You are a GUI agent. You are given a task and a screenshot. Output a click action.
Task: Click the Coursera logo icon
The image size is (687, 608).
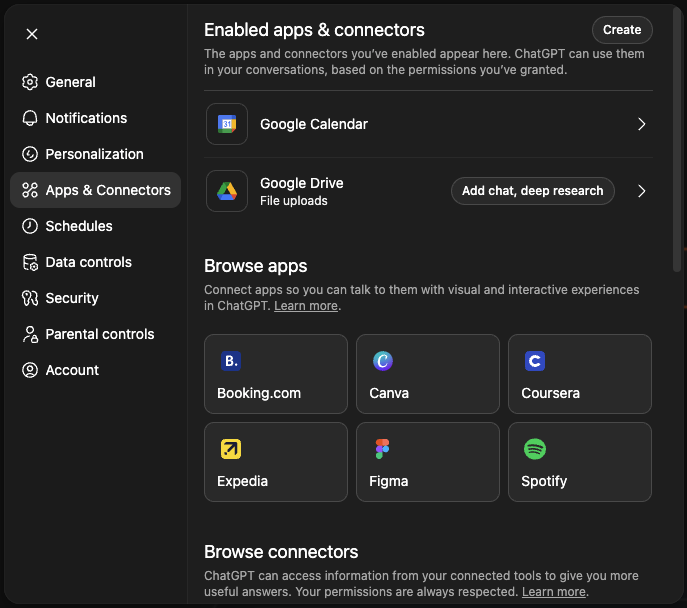pos(535,361)
